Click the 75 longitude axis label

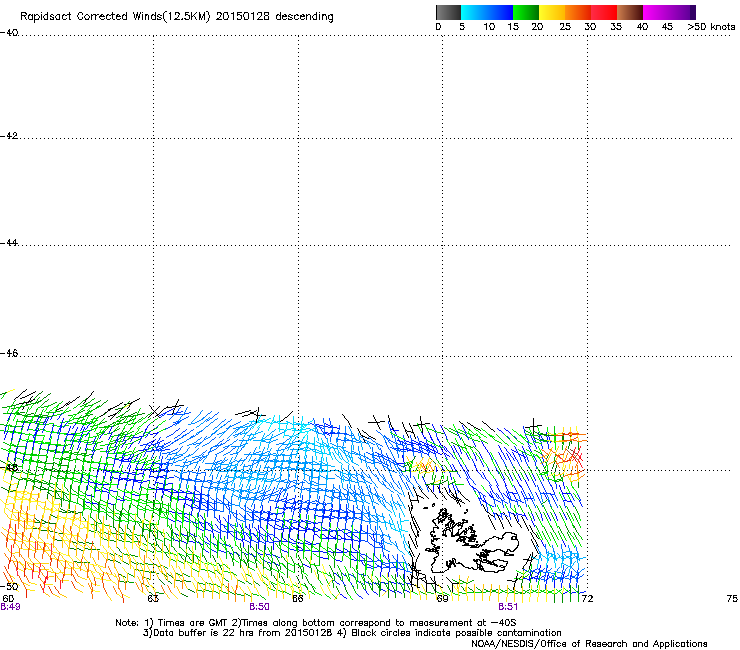point(732,599)
